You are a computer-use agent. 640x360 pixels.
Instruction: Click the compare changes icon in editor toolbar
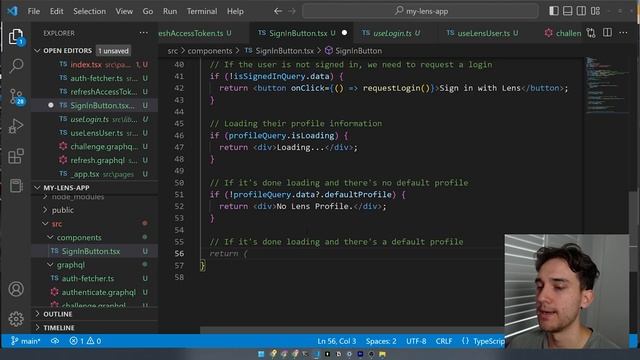[x=591, y=33]
